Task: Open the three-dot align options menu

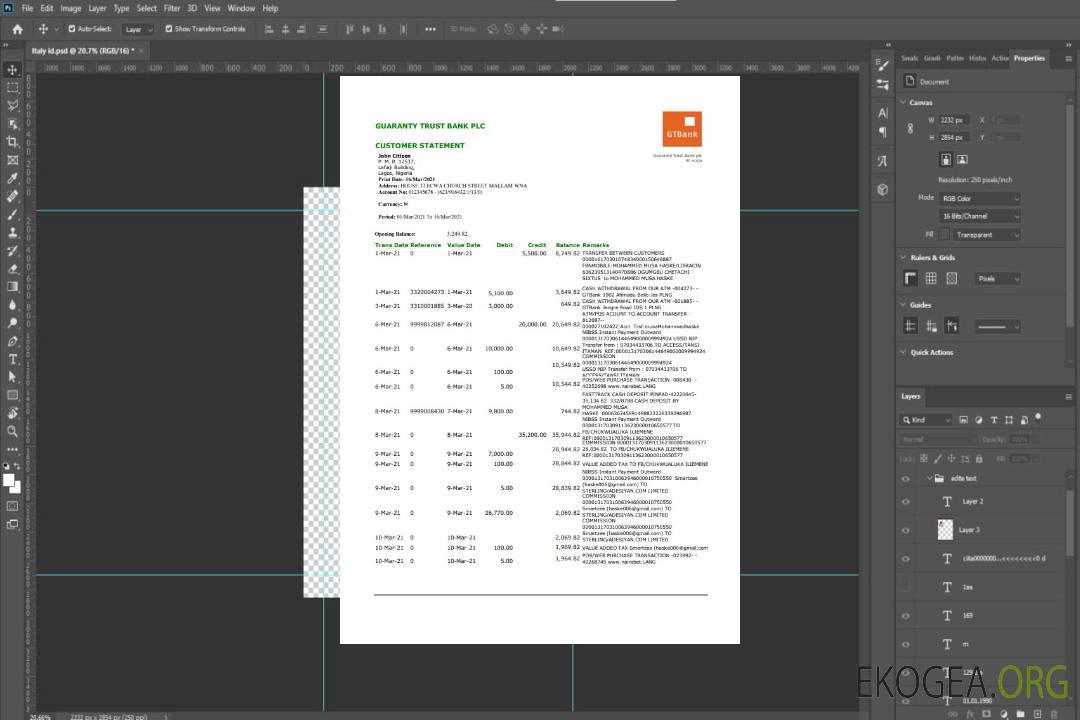Action: 430,29
